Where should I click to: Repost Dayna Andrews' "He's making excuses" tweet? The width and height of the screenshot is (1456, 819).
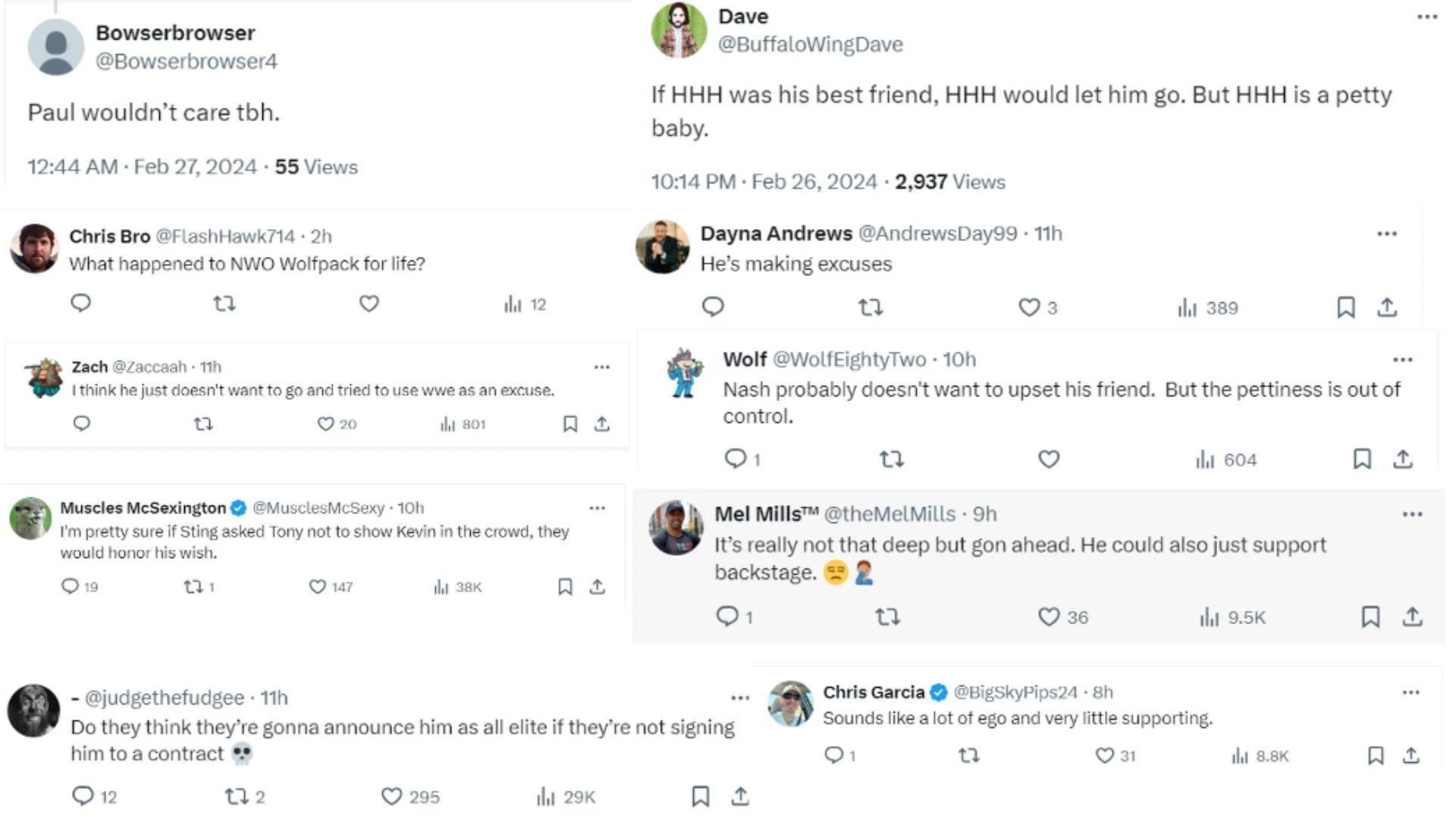(x=870, y=307)
